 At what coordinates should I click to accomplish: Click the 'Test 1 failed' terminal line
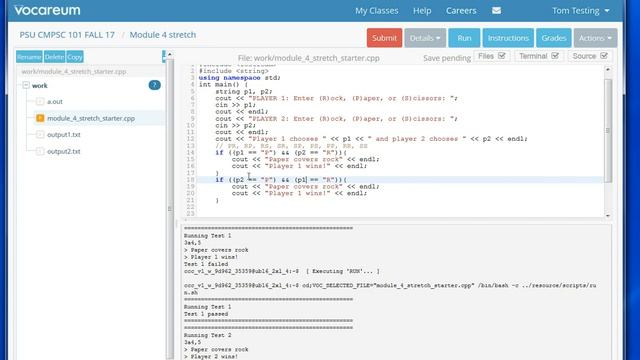pos(206,264)
